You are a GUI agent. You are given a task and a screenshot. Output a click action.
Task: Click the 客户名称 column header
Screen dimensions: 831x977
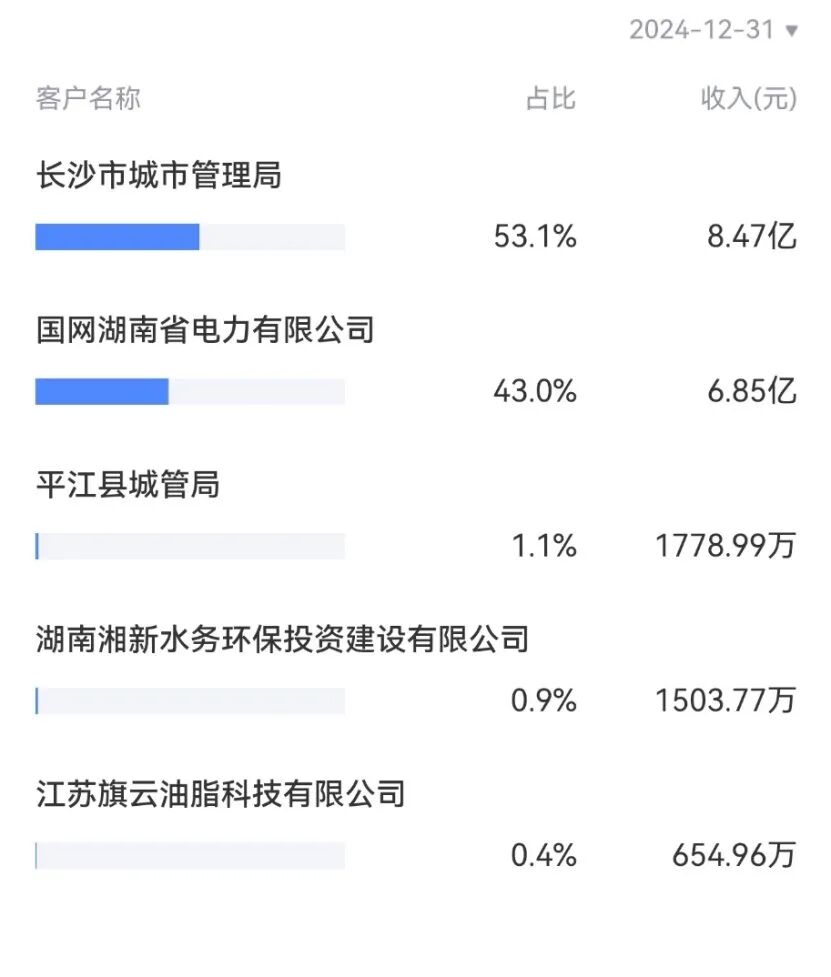pos(88,98)
